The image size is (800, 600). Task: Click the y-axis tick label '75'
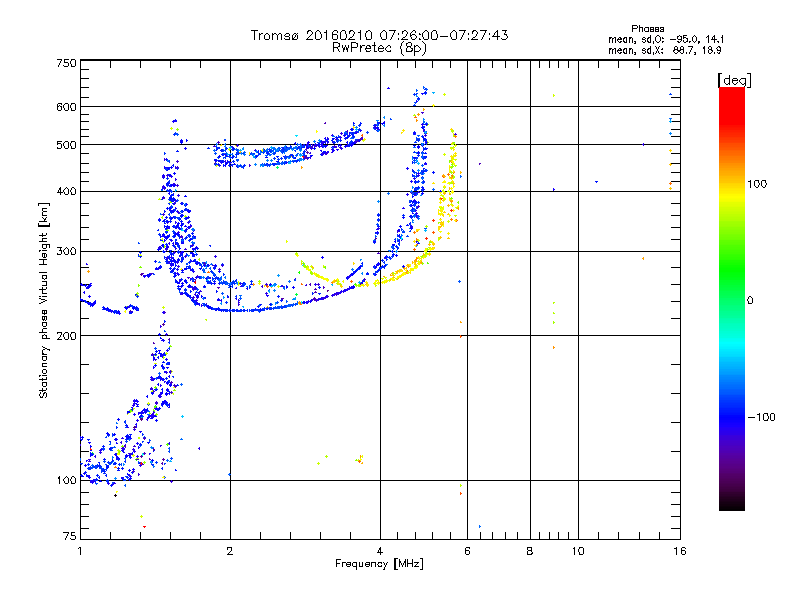pos(69,536)
